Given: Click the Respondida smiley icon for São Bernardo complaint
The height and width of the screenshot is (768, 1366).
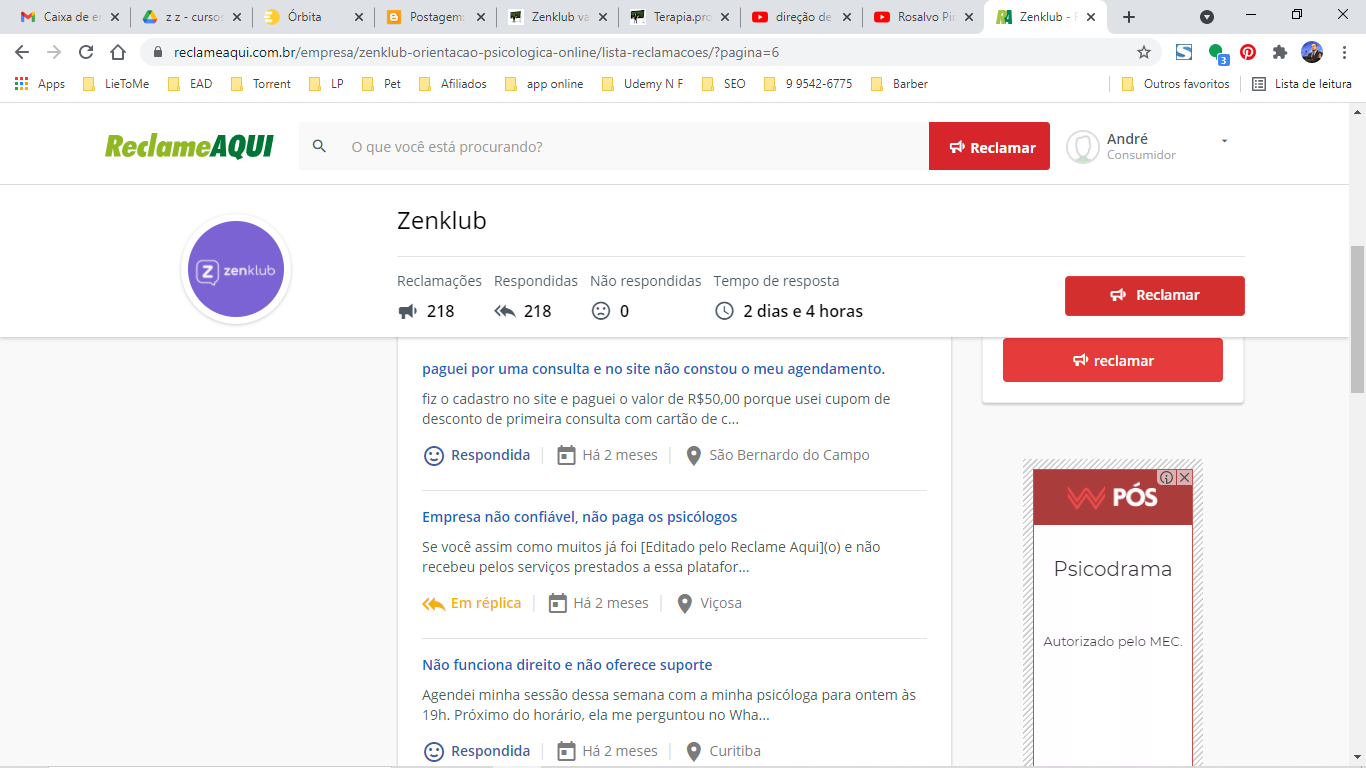Looking at the screenshot, I should 433,455.
